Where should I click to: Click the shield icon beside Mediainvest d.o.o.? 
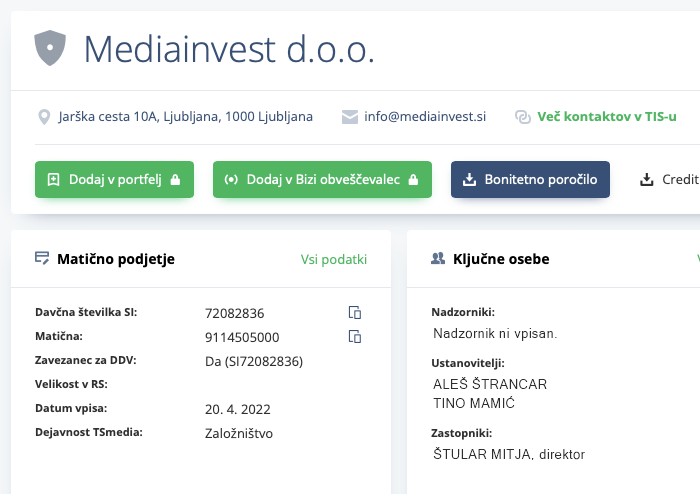click(50, 48)
